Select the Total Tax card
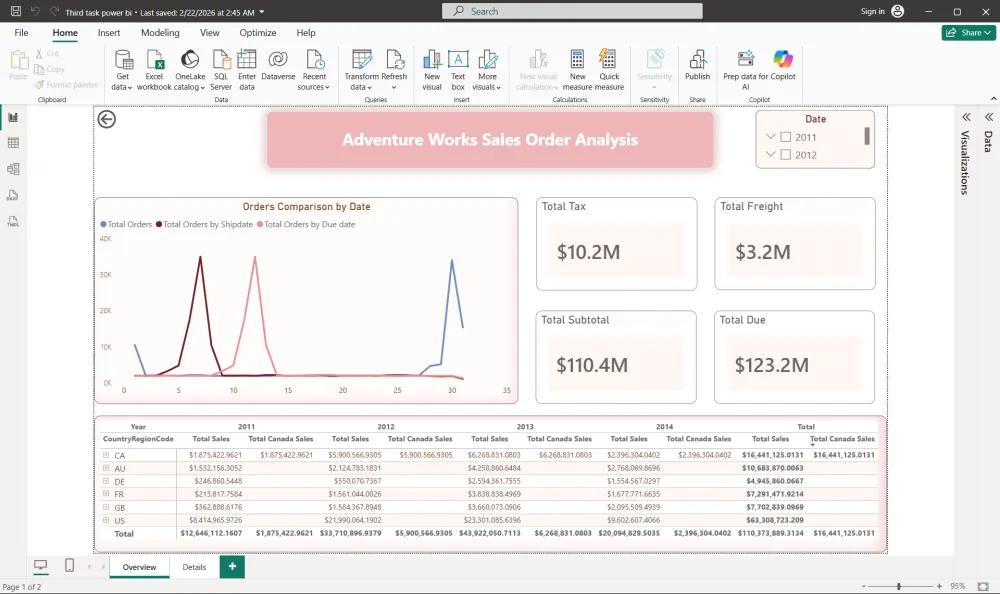 (616, 244)
